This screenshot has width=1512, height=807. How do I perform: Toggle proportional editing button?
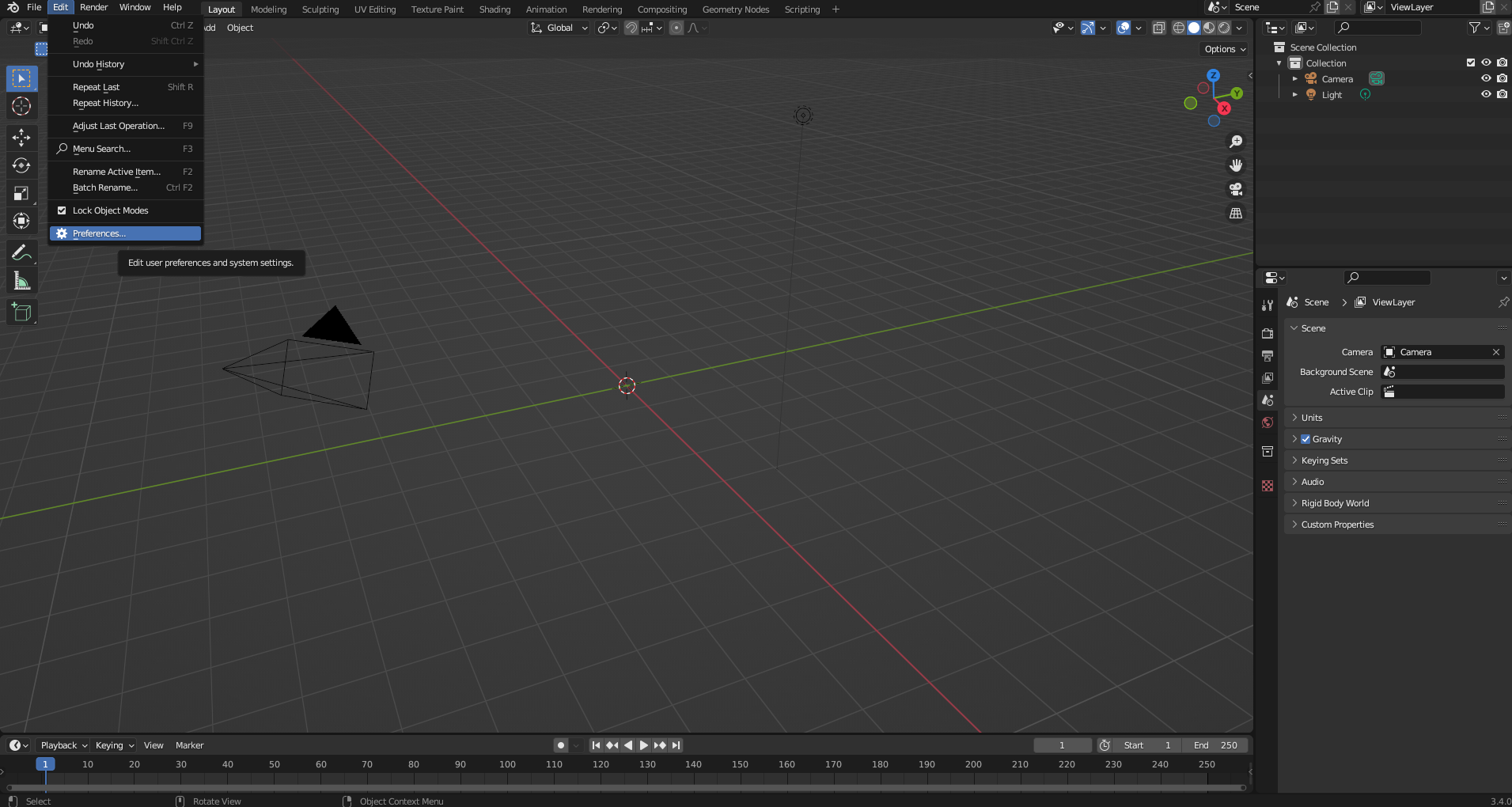pos(676,28)
